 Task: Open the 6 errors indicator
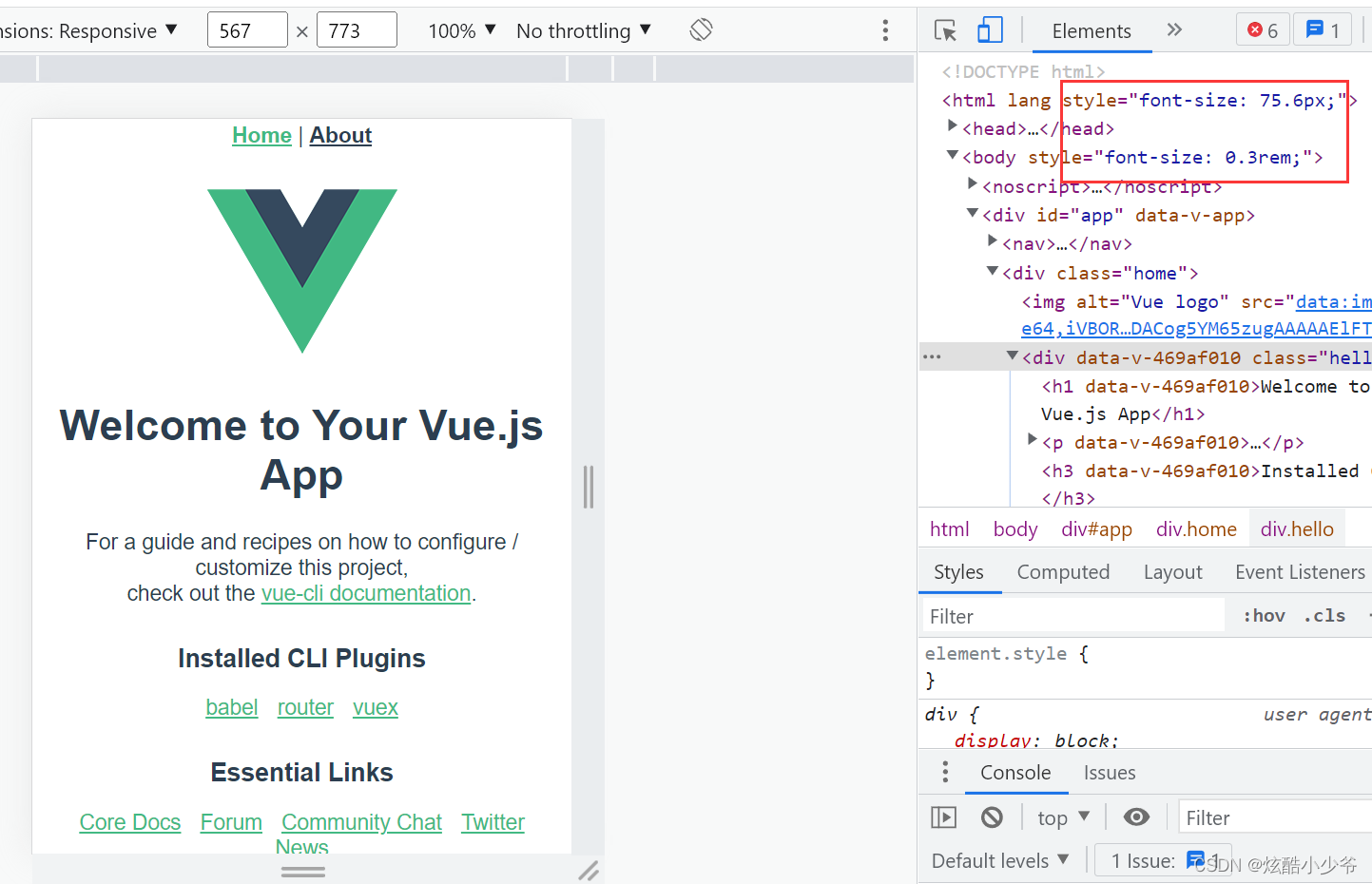pyautogui.click(x=1263, y=30)
